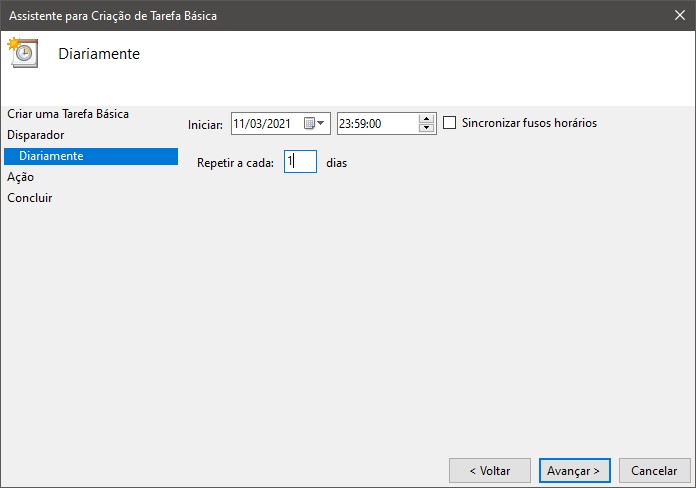The image size is (696, 488).
Task: Close the Assistente dialog window
Action: pyautogui.click(x=678, y=16)
